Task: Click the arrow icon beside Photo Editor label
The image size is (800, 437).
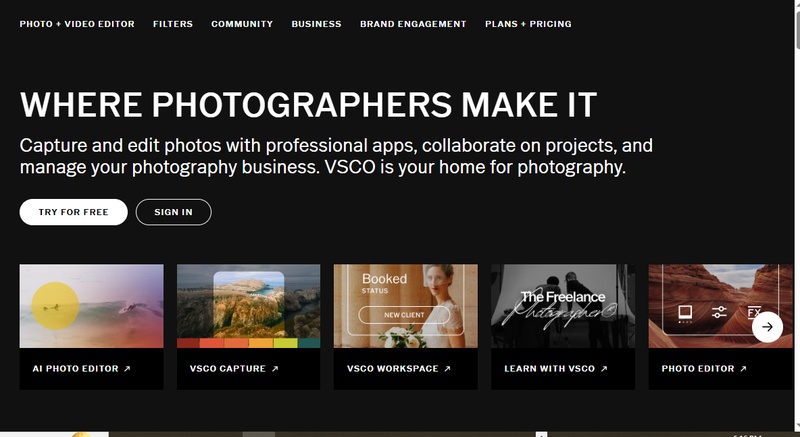Action: click(743, 369)
